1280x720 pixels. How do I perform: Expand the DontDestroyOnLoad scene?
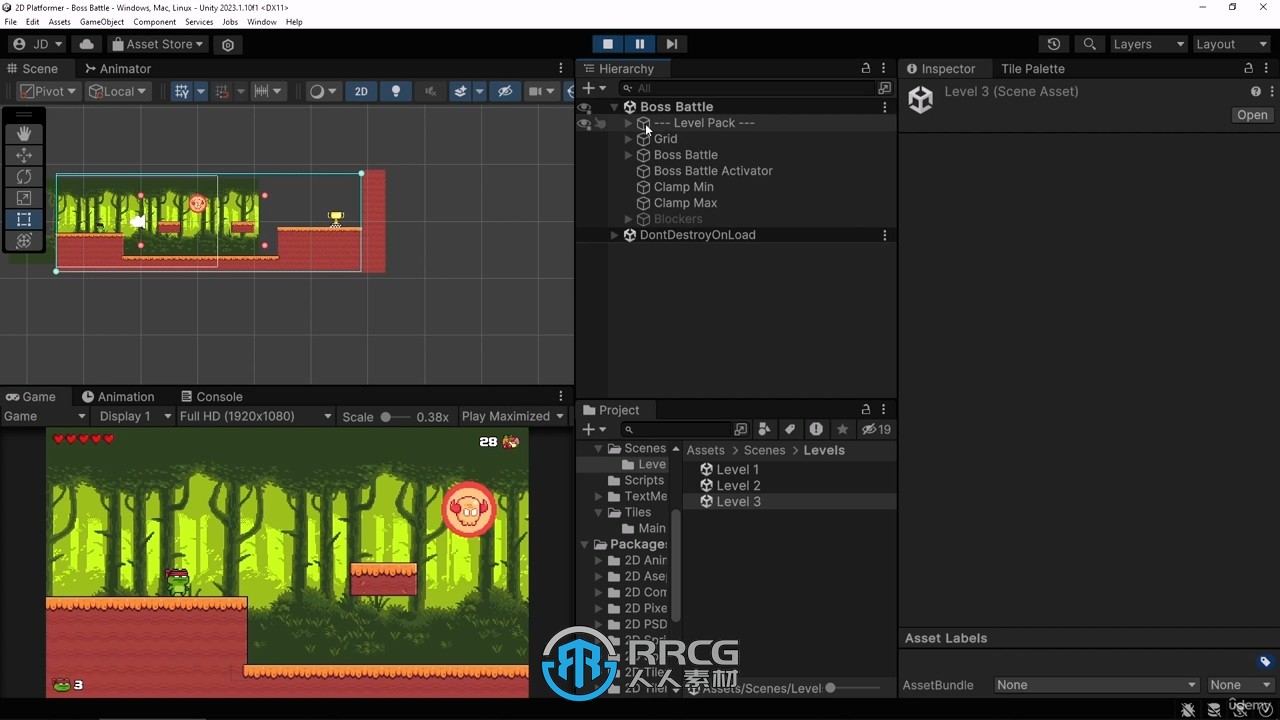click(x=614, y=235)
